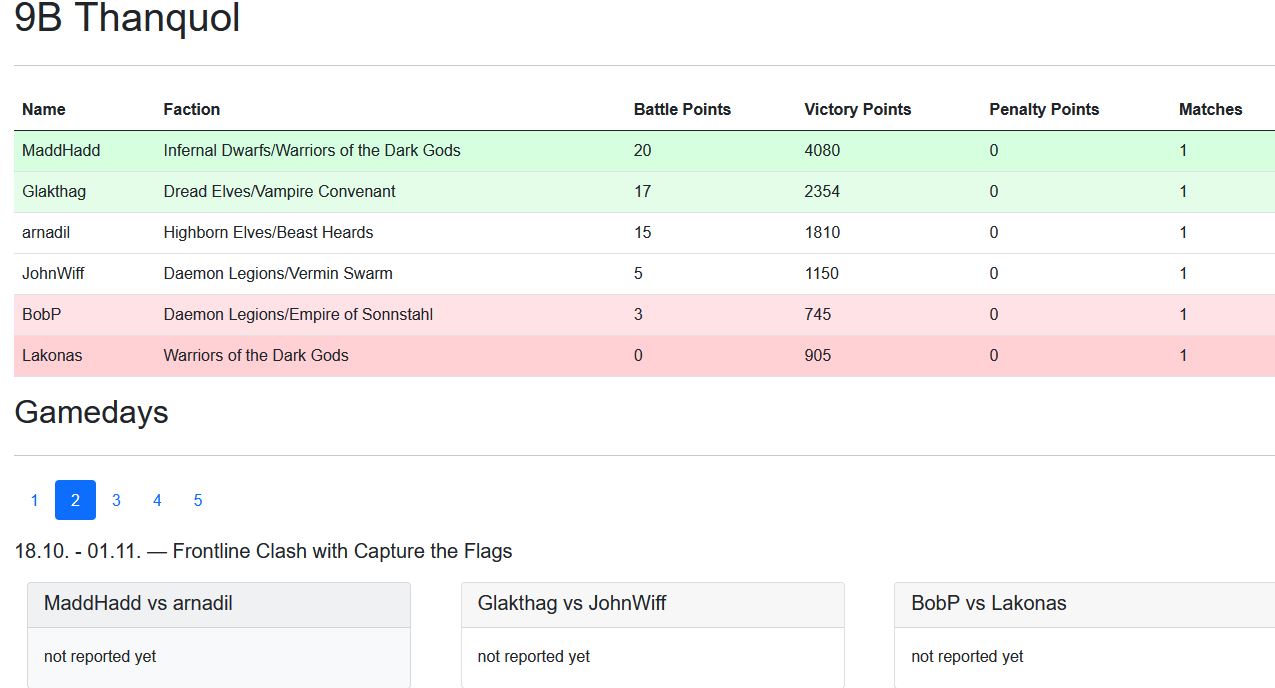Go to gameday page 4

pos(157,500)
